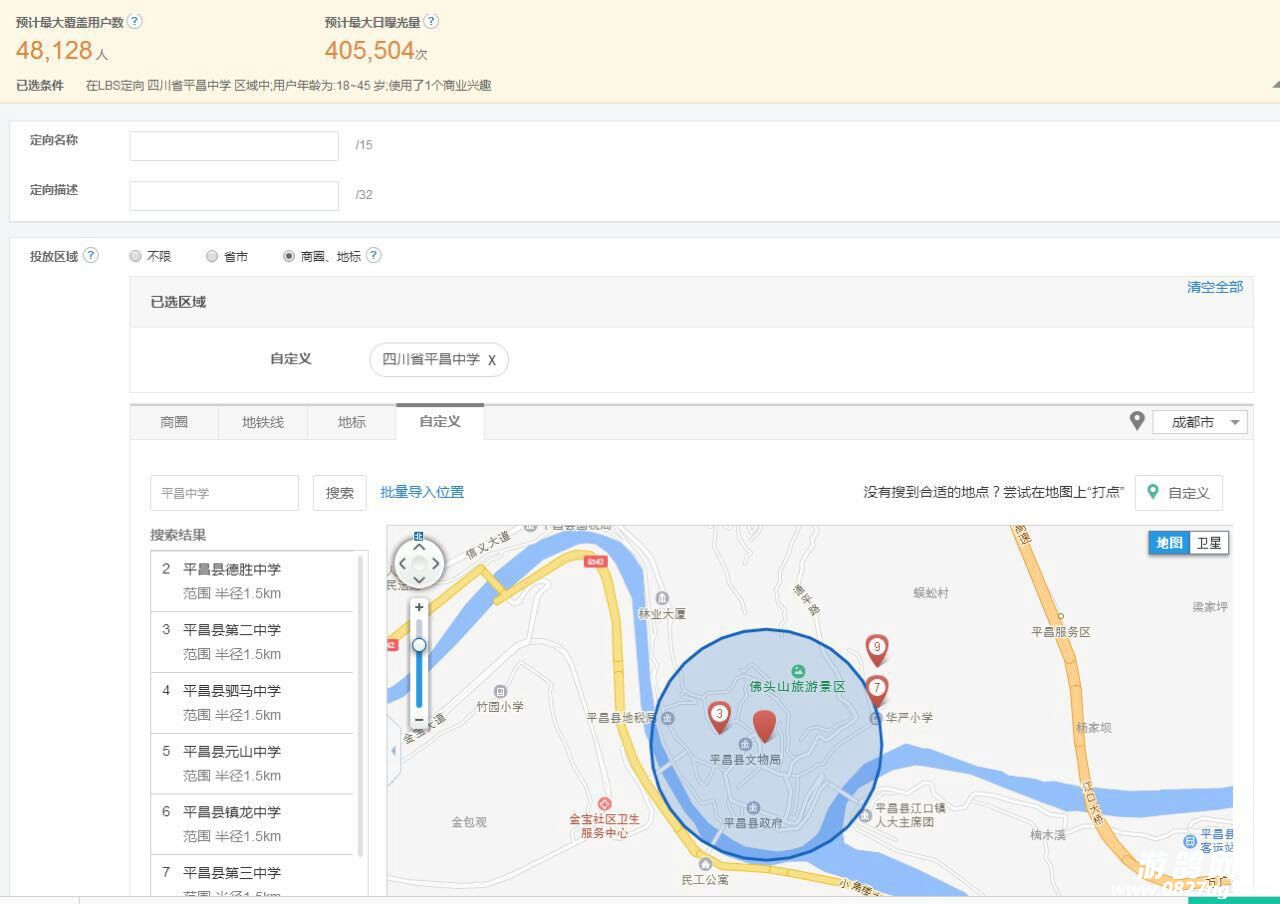Click the 平昌县文物局 building icon

click(745, 744)
